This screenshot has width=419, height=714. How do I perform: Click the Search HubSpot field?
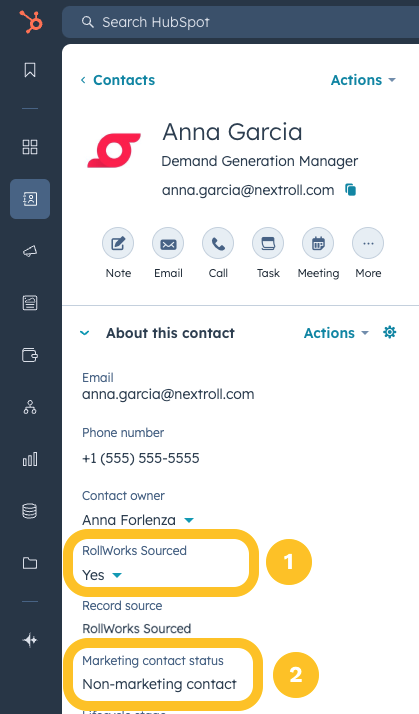click(240, 22)
